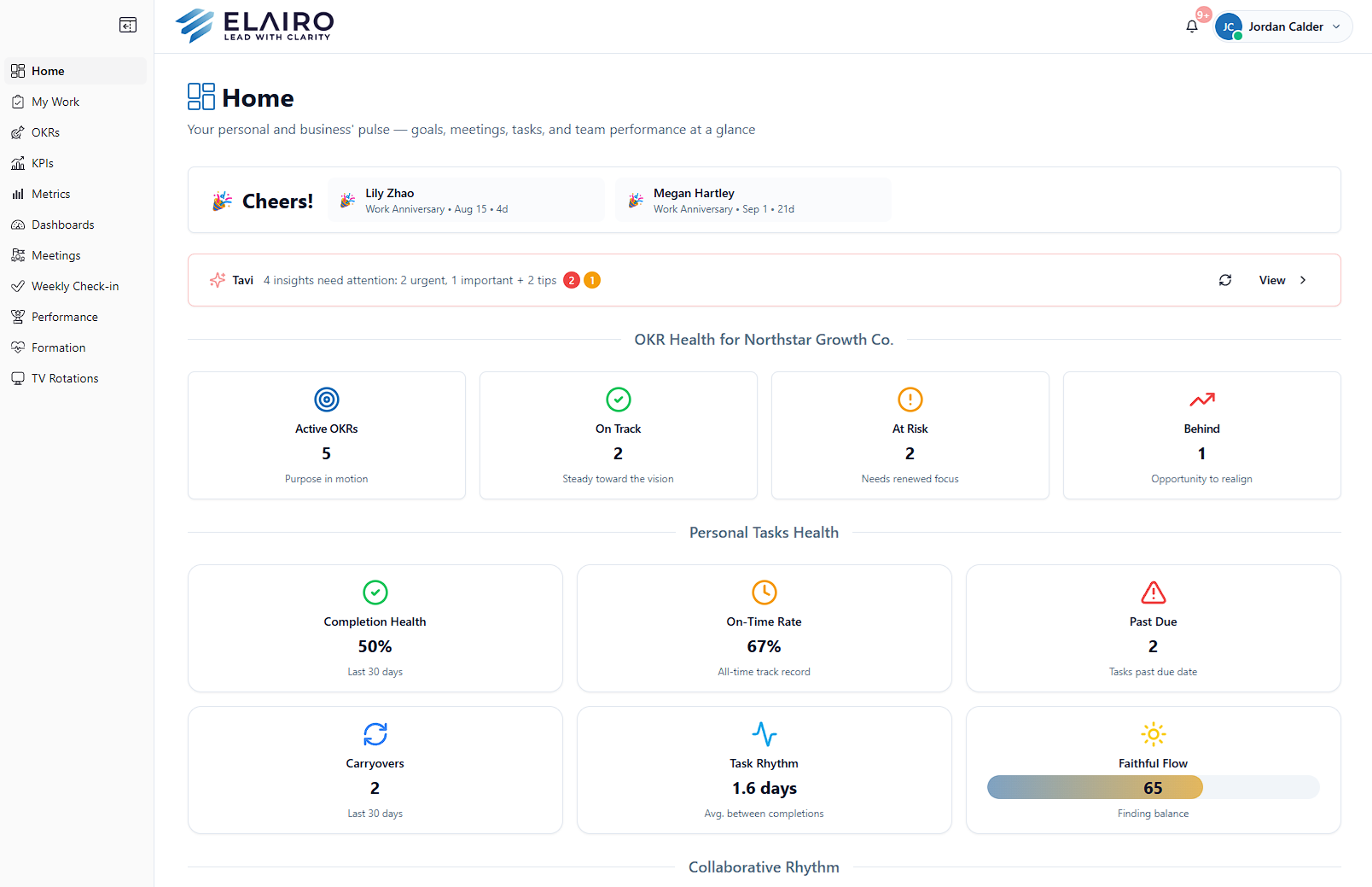
Task: Select Metrics in the sidebar
Action: coord(76,194)
